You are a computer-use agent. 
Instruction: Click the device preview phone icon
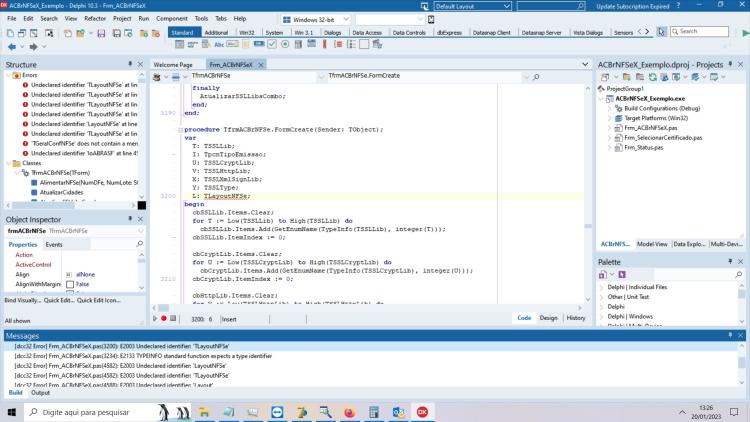[431, 20]
